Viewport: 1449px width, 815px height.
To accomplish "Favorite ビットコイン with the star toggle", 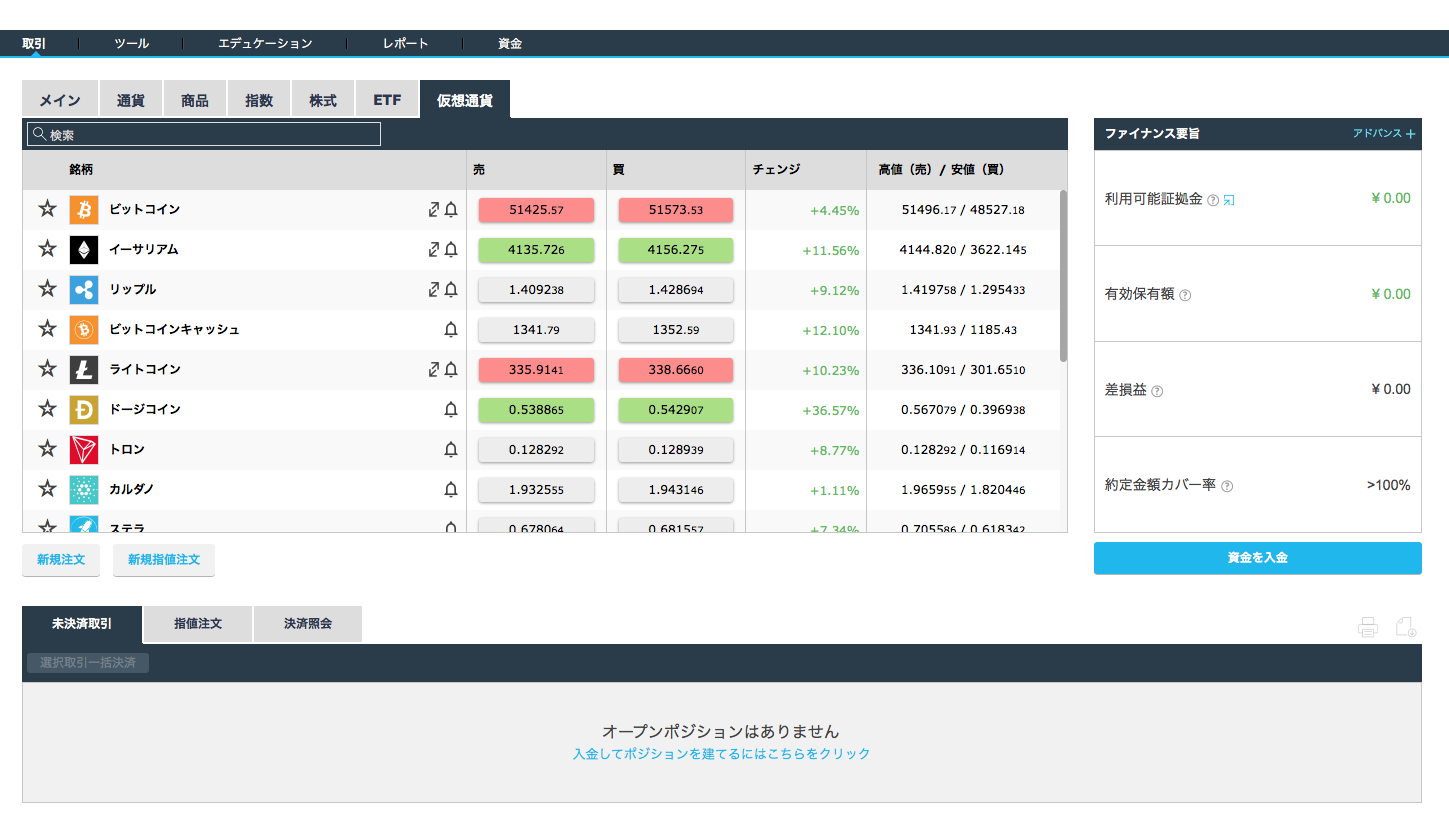I will [x=46, y=209].
